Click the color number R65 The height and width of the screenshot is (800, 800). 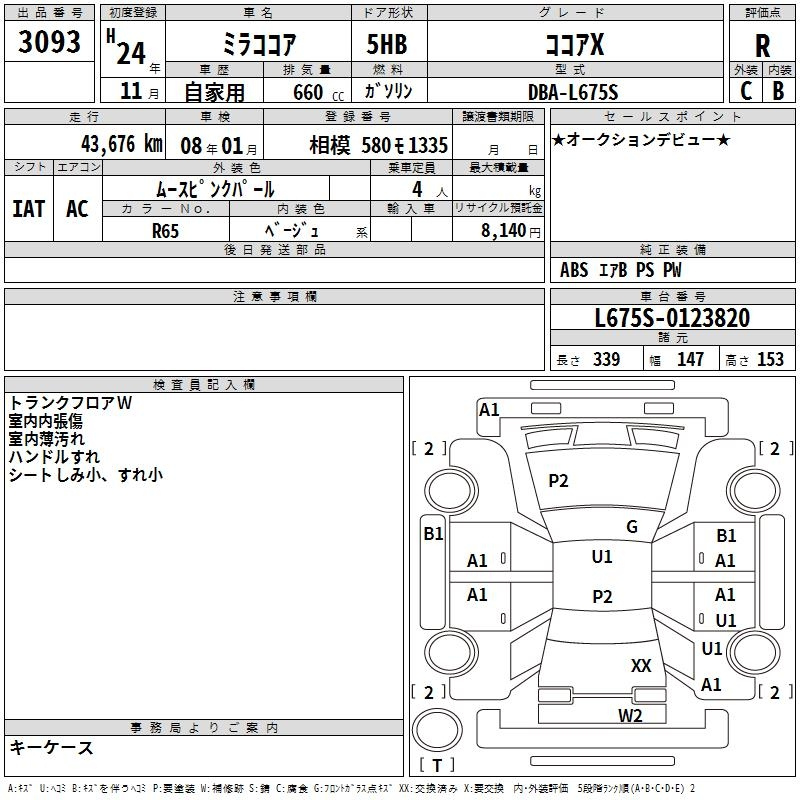pos(165,231)
